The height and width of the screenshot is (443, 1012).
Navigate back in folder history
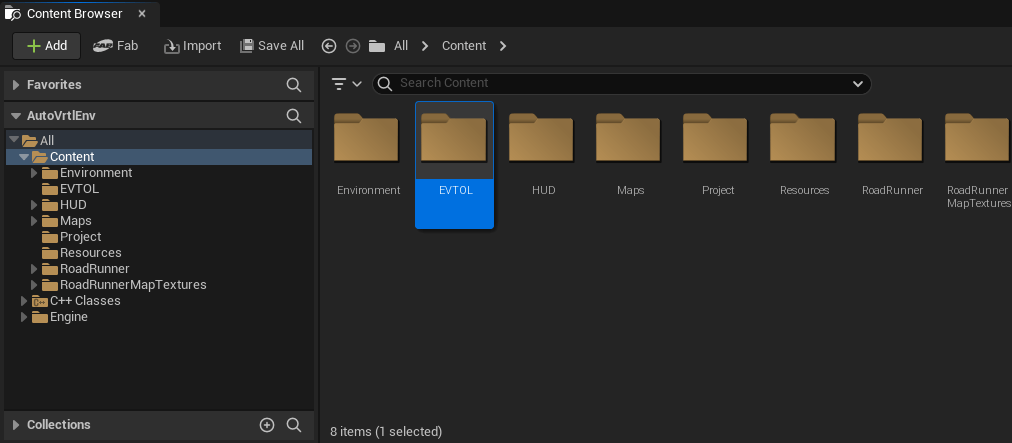coord(329,46)
